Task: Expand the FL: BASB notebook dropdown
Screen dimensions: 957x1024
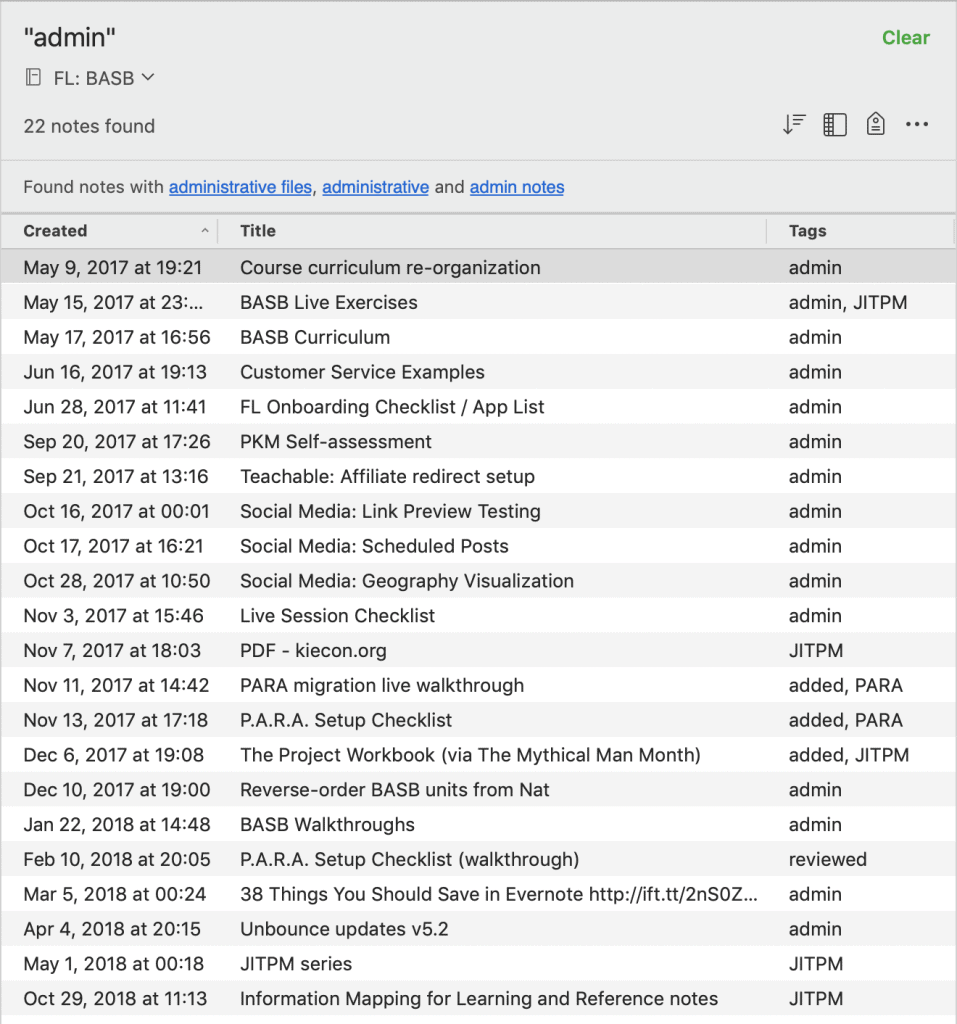Action: coord(148,78)
